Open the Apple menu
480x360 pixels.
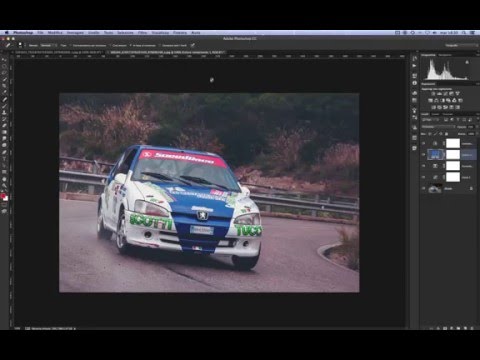[x=6, y=33]
